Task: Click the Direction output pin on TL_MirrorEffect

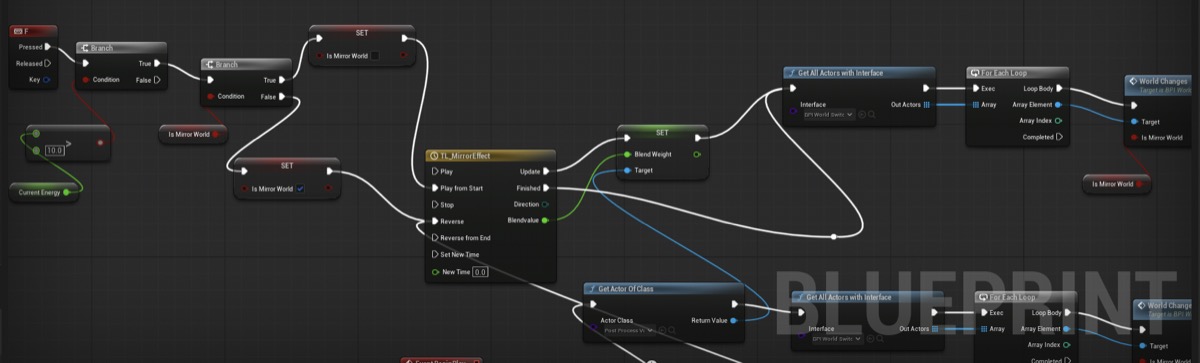Action: pyautogui.click(x=545, y=204)
